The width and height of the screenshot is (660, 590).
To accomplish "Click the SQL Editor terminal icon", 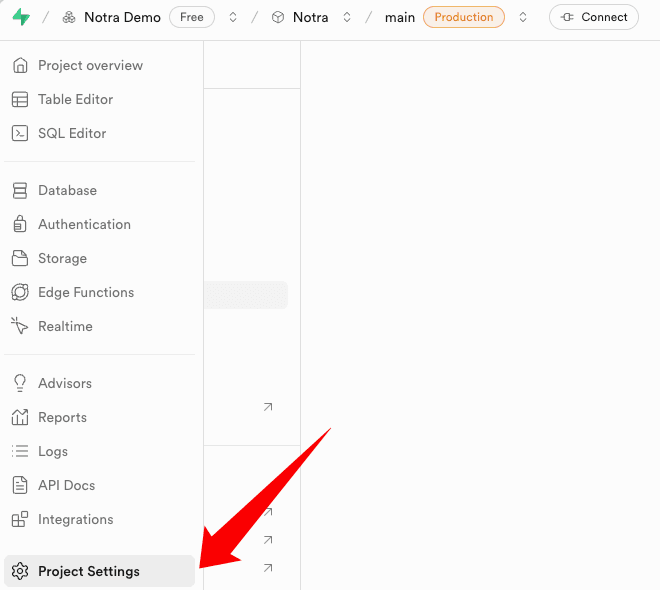I will (x=20, y=134).
